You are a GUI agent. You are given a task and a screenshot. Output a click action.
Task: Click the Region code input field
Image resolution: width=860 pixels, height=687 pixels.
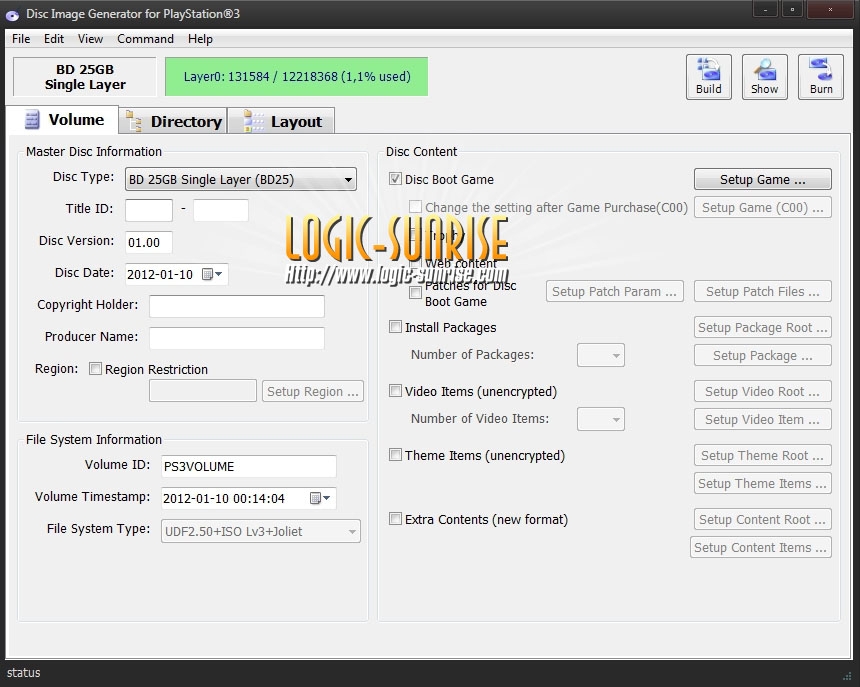(203, 391)
